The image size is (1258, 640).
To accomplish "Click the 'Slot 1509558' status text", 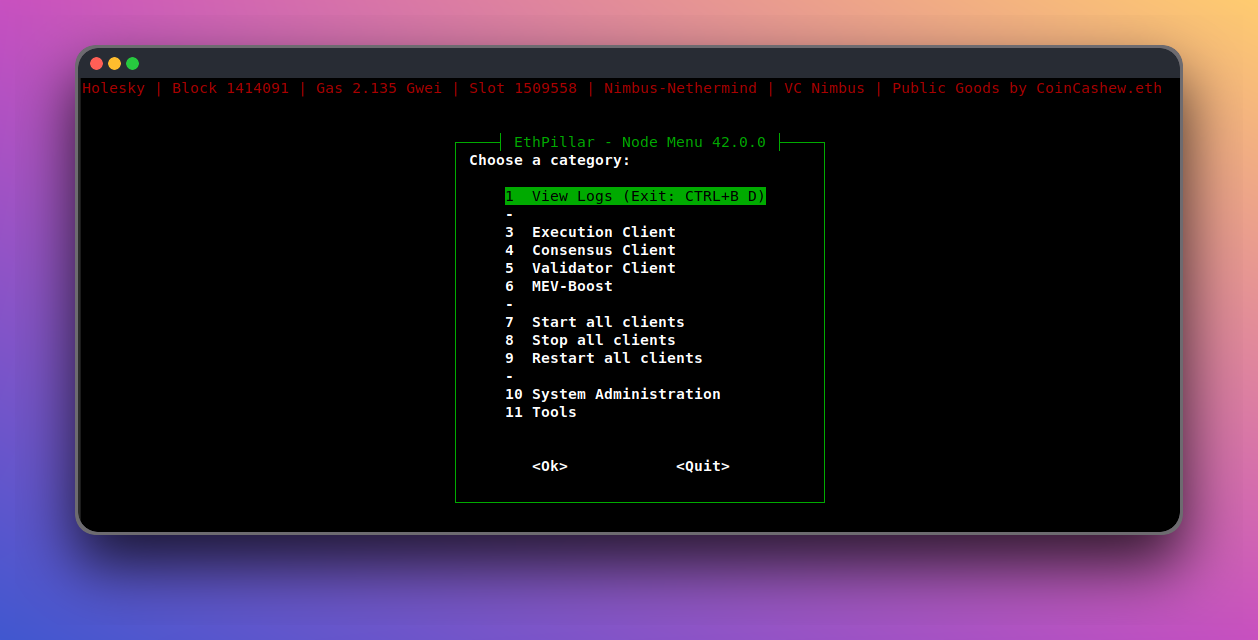I will click(523, 88).
